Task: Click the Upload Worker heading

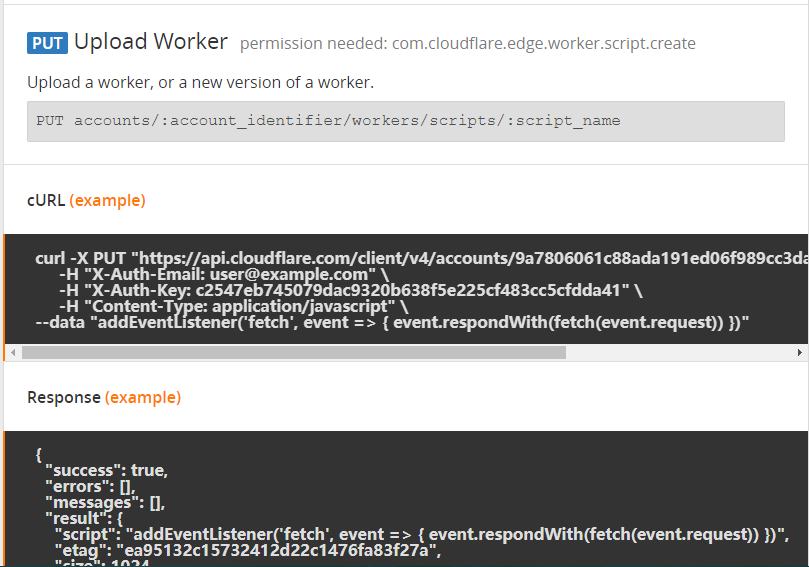Action: [151, 42]
